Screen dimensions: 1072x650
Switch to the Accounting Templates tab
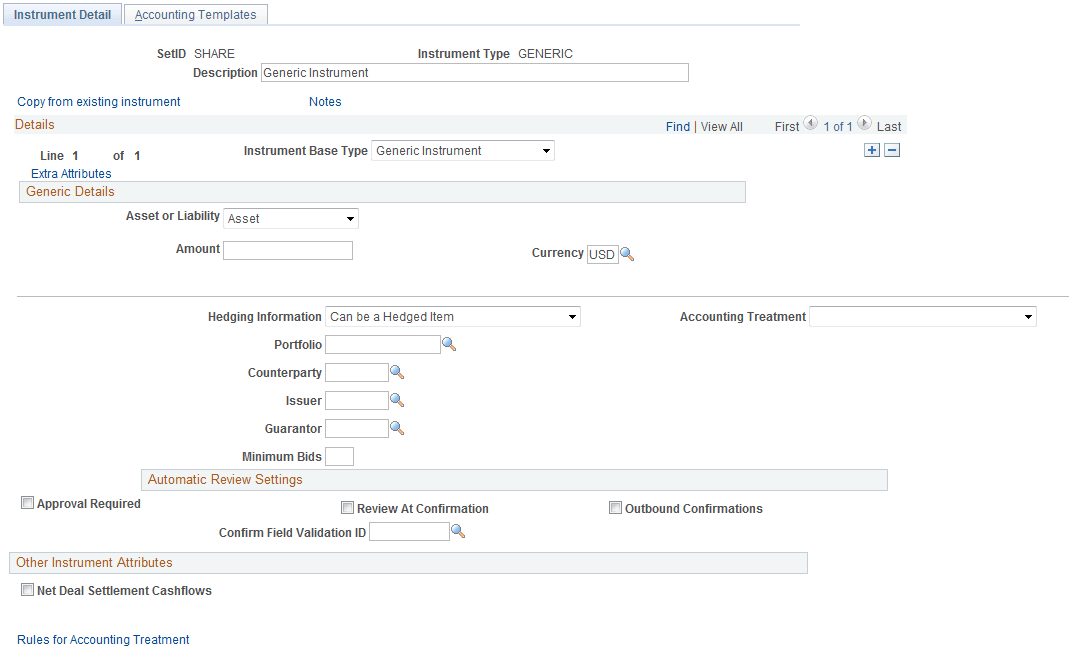[196, 14]
